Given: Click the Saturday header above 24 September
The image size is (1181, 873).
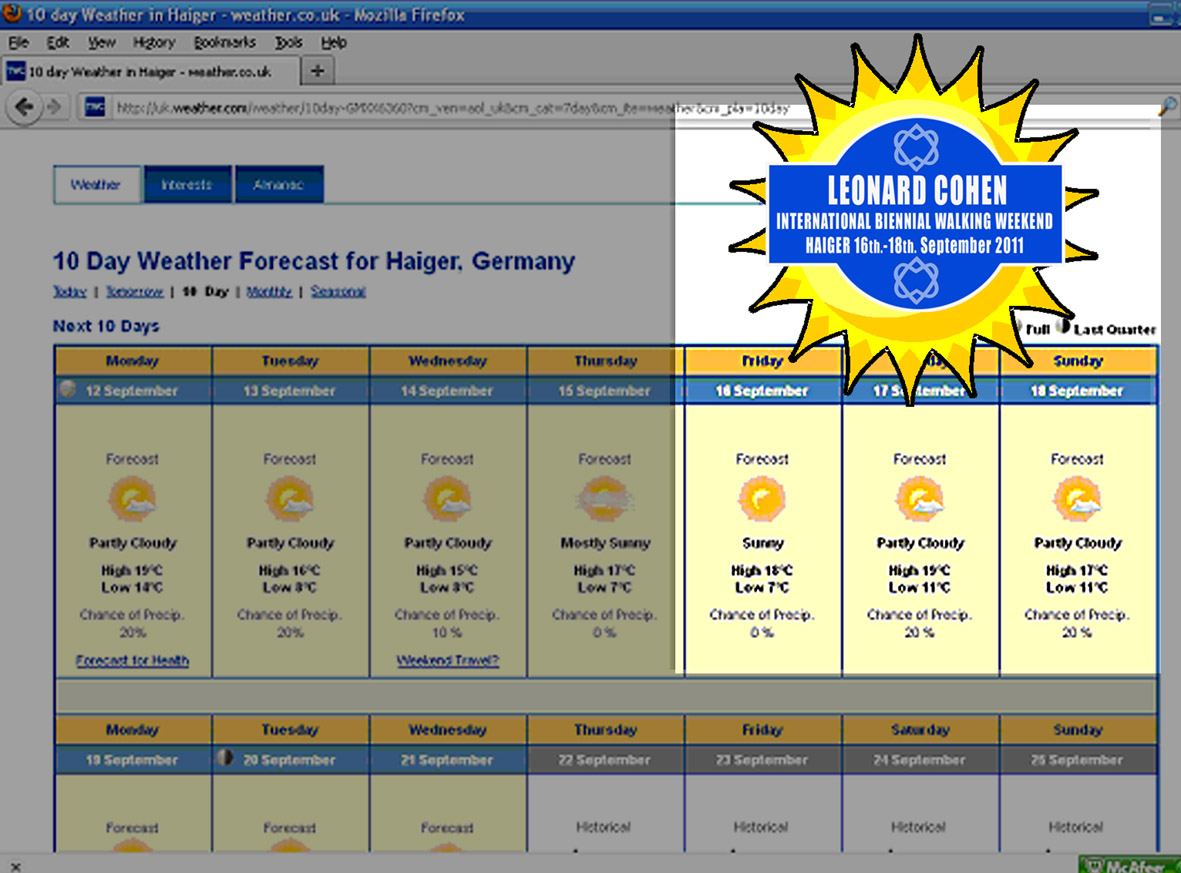Looking at the screenshot, I should click(919, 730).
